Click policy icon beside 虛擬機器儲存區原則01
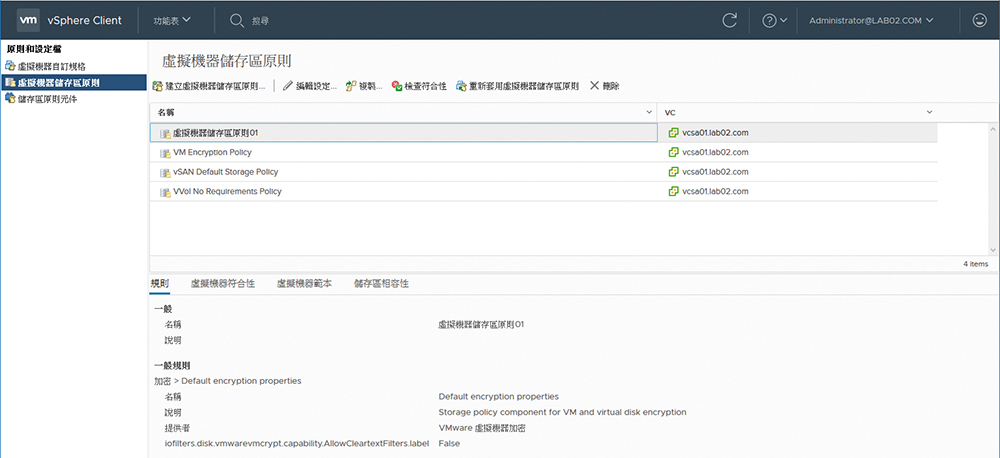1000x458 pixels. tap(165, 133)
